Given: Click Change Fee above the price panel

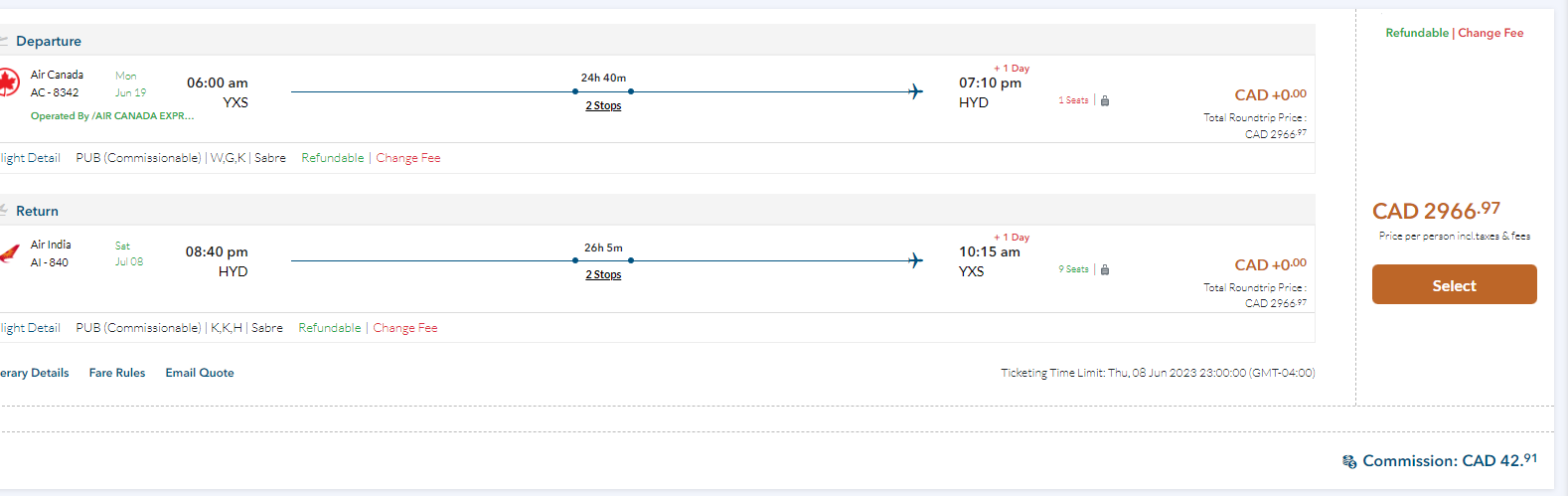Looking at the screenshot, I should coord(1490,33).
